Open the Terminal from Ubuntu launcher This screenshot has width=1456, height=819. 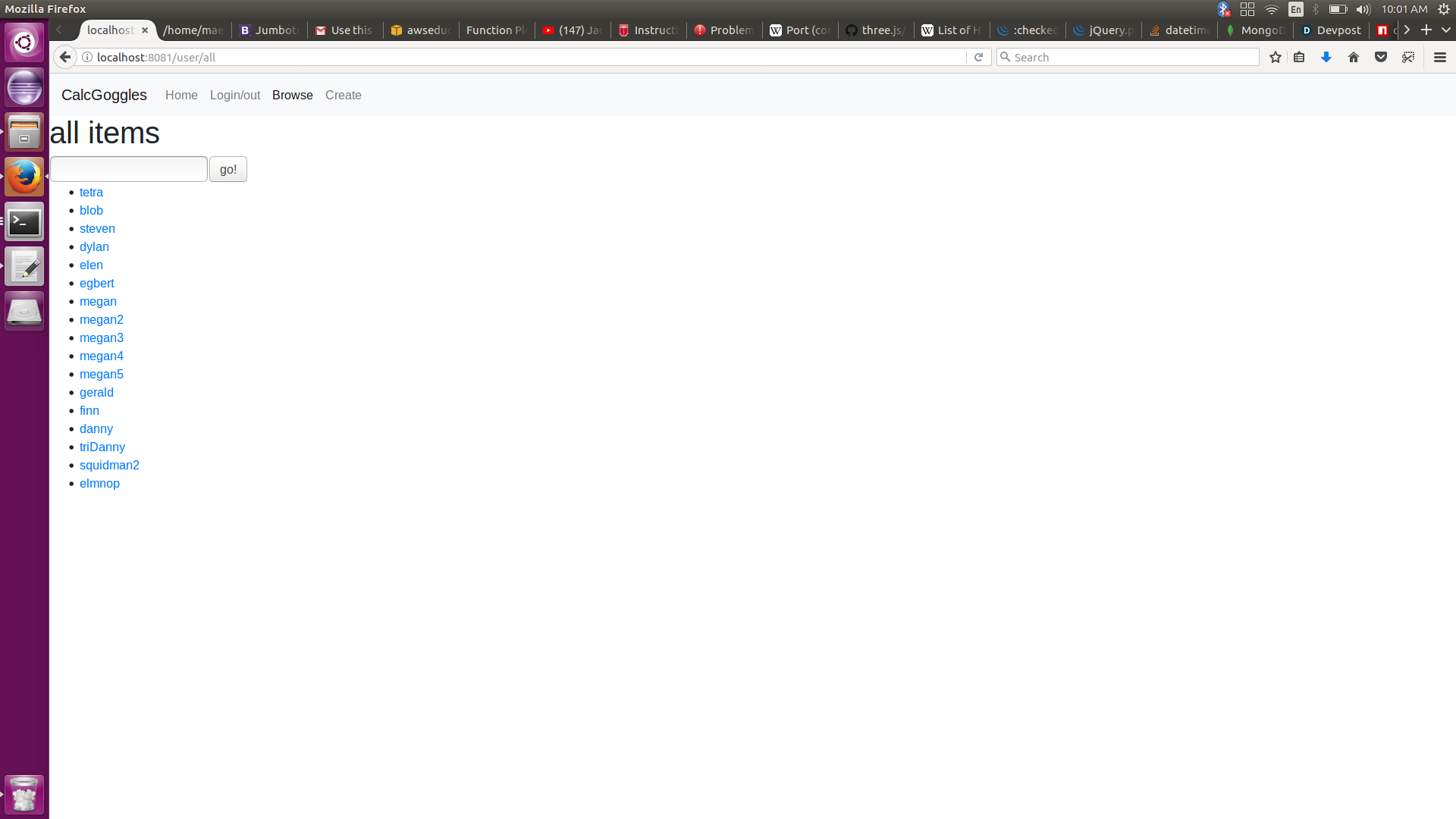point(24,222)
